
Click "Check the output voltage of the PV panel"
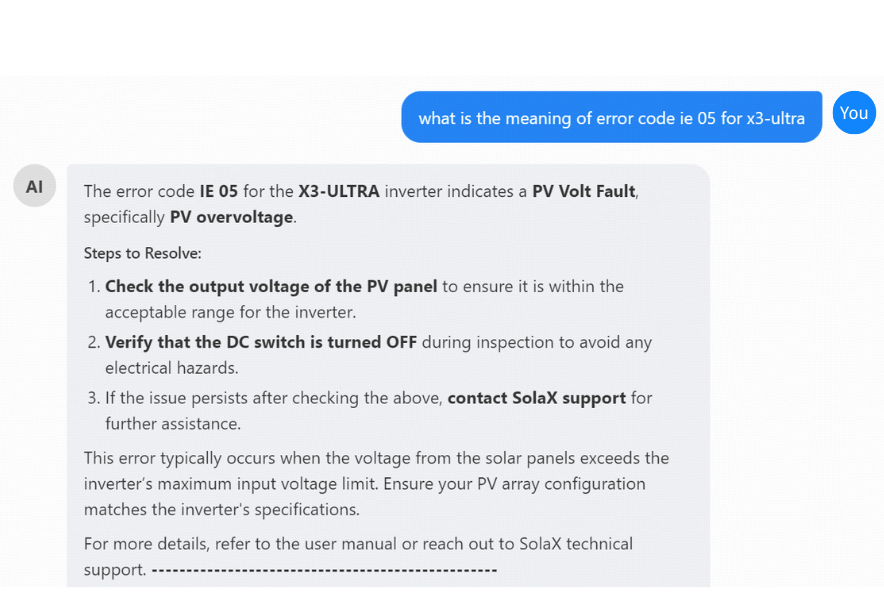271,286
